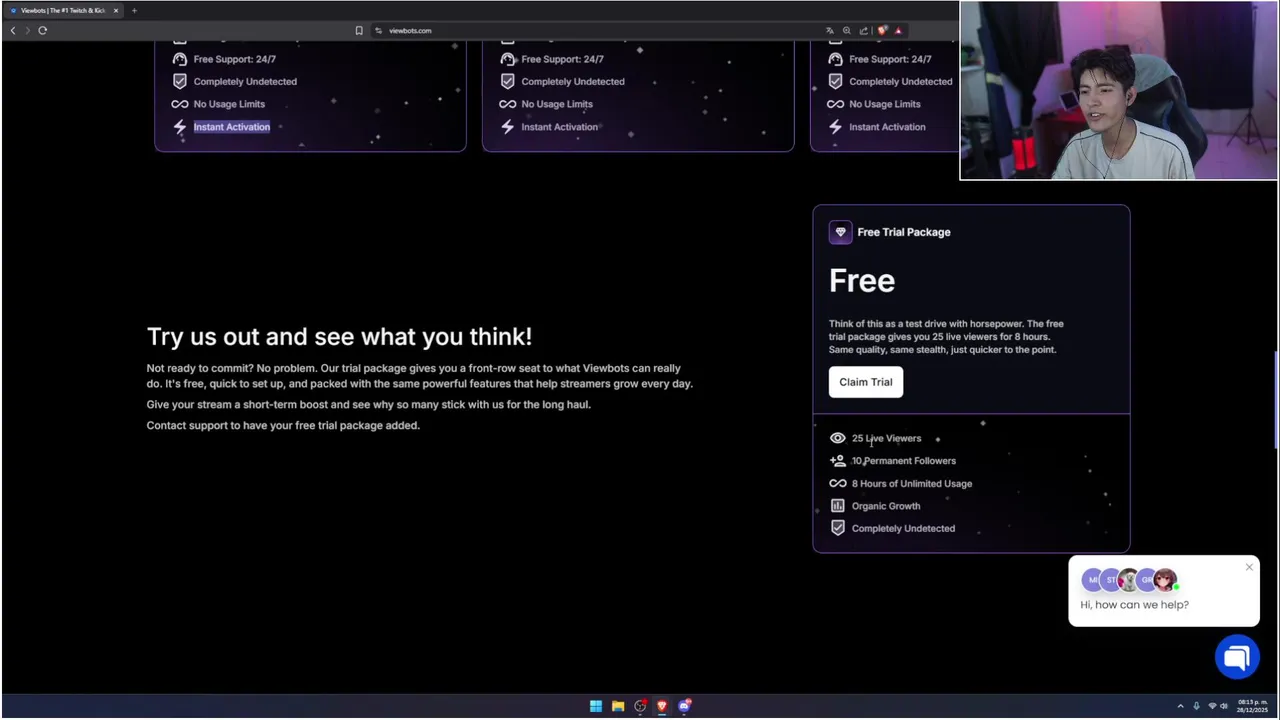
Task: Click 'Instant Activation' in the third card
Action: tap(887, 127)
